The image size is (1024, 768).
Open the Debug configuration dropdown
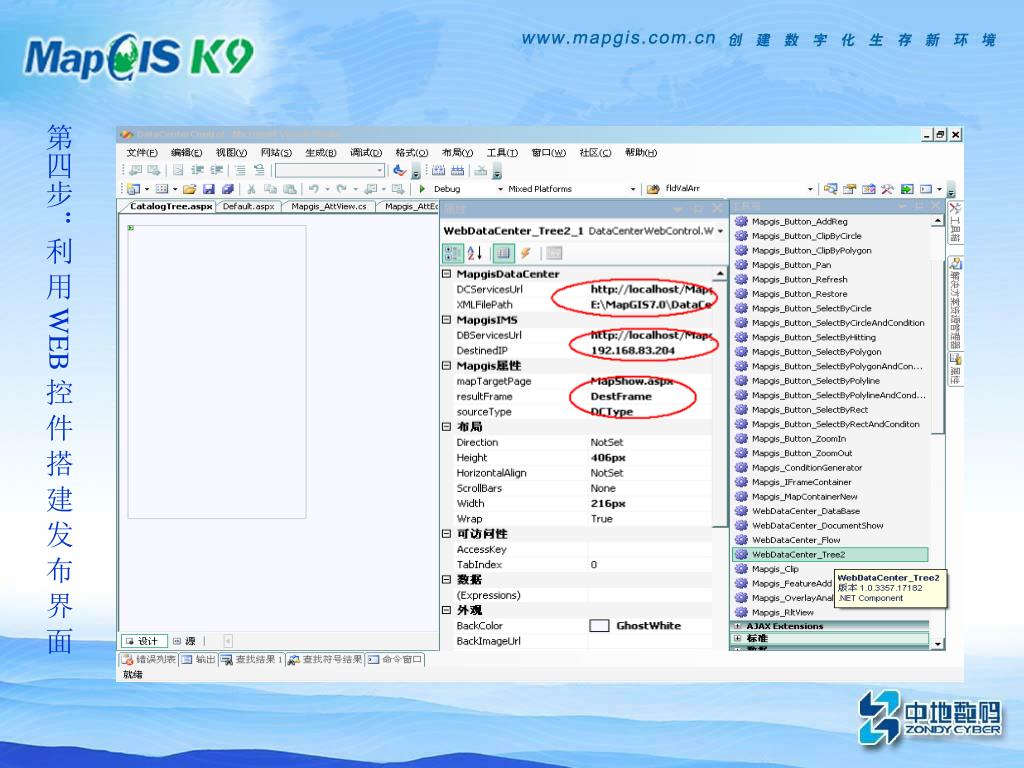pyautogui.click(x=501, y=189)
